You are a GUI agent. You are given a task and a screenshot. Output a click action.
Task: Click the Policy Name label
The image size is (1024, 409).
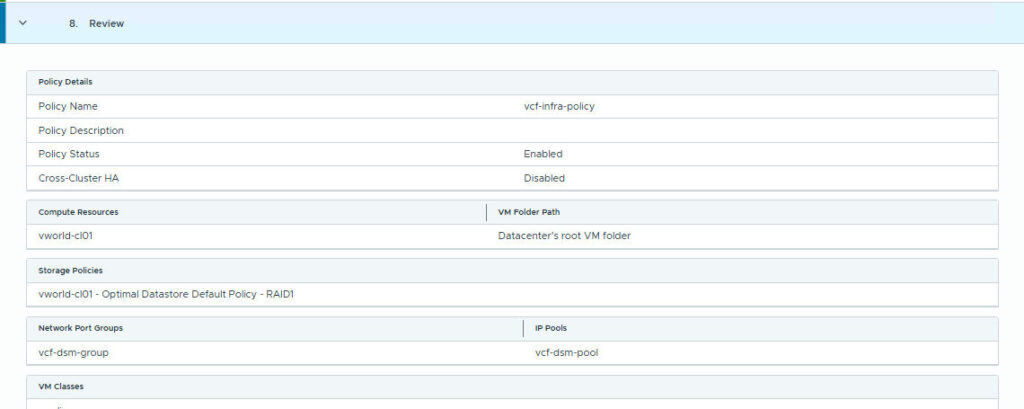68,106
